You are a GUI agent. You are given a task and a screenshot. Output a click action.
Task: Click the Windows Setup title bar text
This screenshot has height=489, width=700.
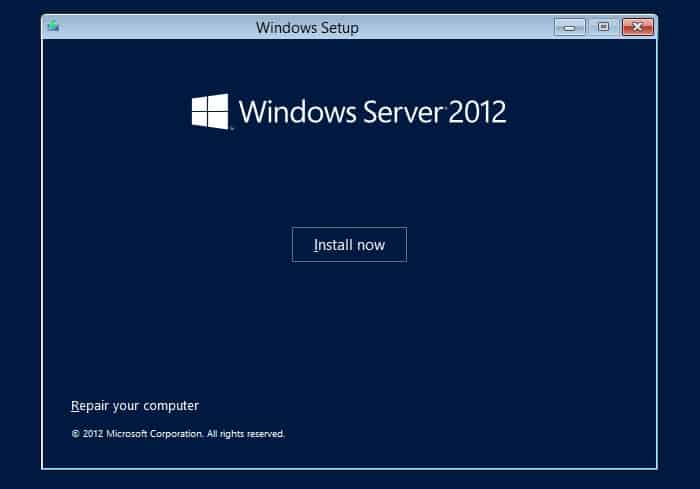(x=307, y=28)
